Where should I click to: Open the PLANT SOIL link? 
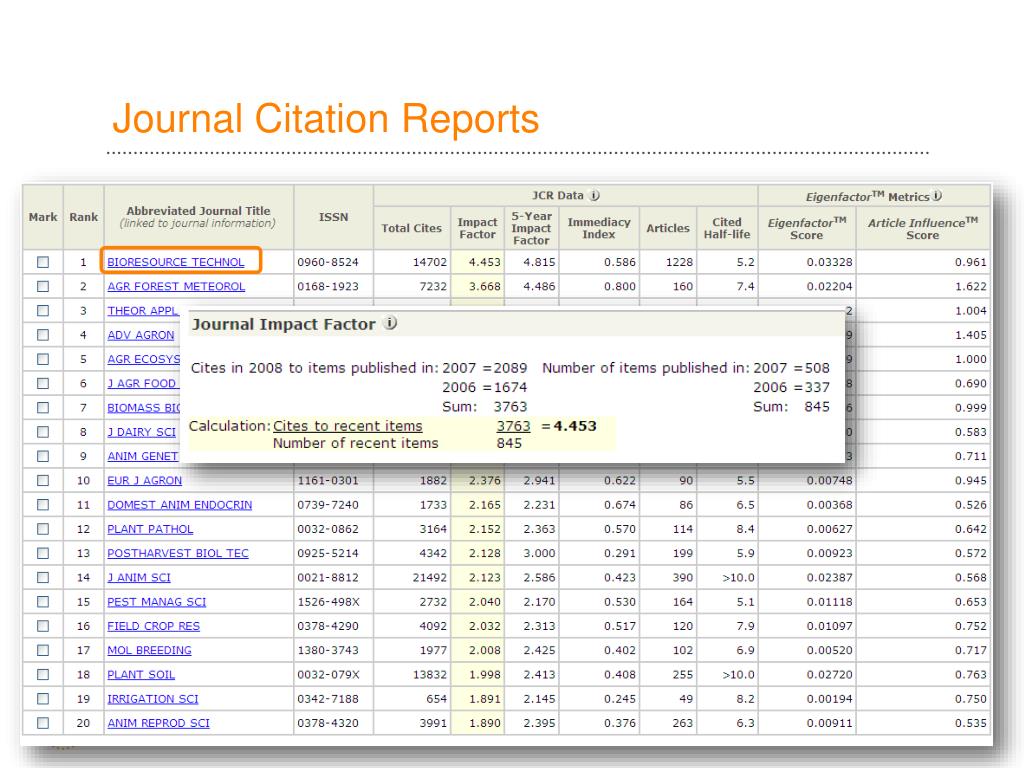click(141, 674)
